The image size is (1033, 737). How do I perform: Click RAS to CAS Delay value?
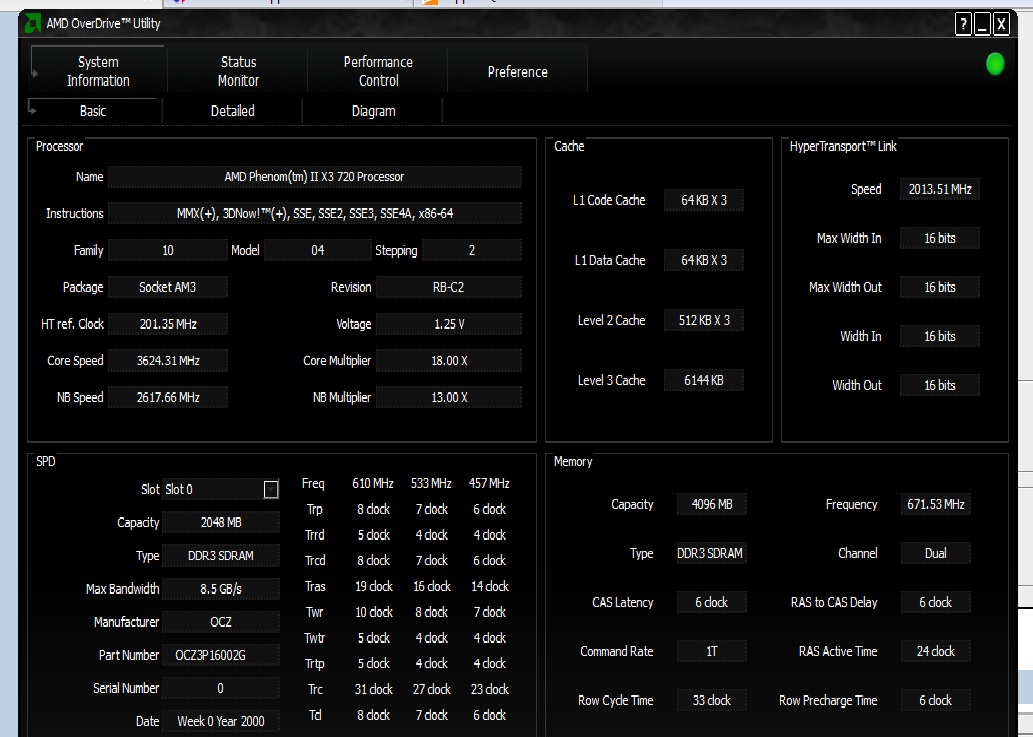click(935, 602)
